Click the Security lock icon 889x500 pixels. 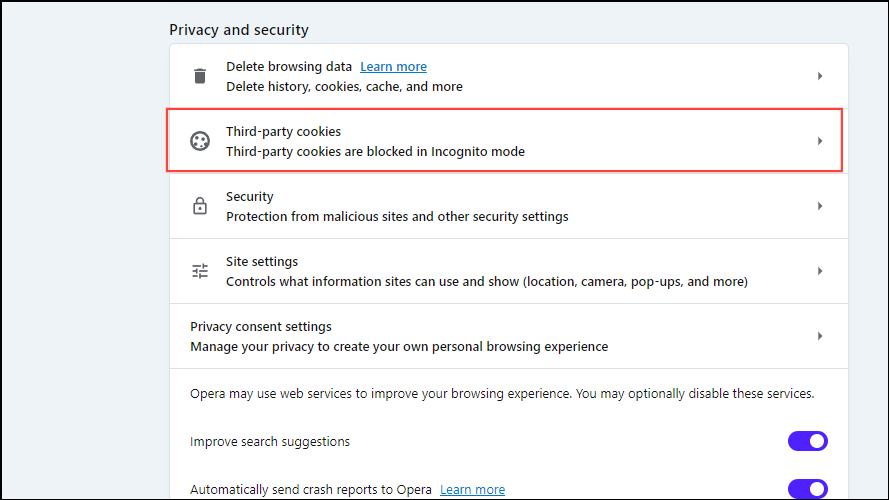200,206
